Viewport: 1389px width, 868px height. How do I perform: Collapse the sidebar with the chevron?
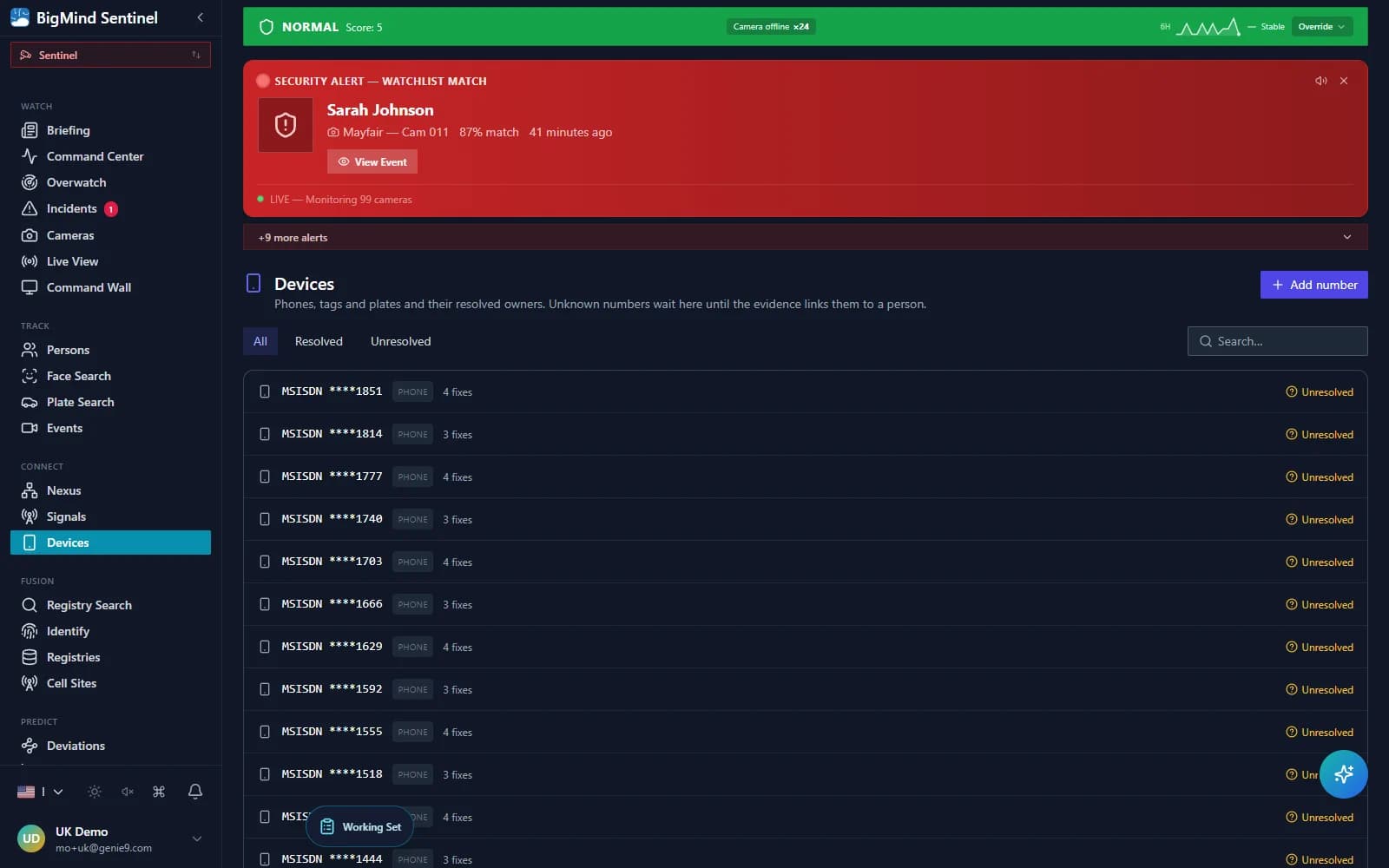[x=201, y=17]
